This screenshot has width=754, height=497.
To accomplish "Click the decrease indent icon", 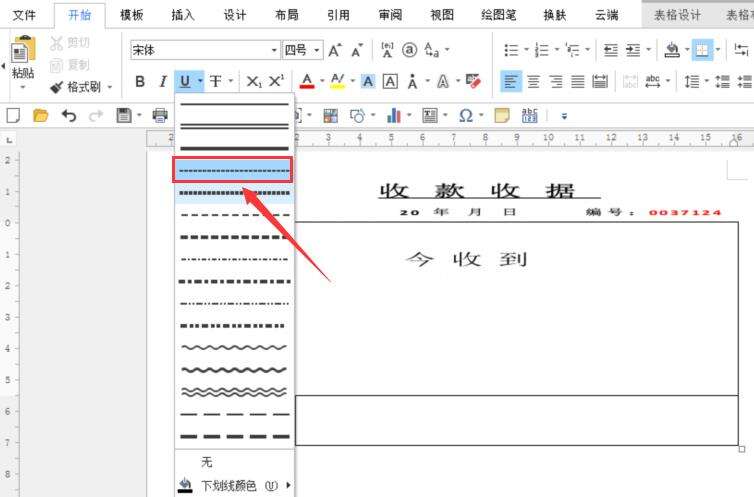I will click(x=611, y=50).
